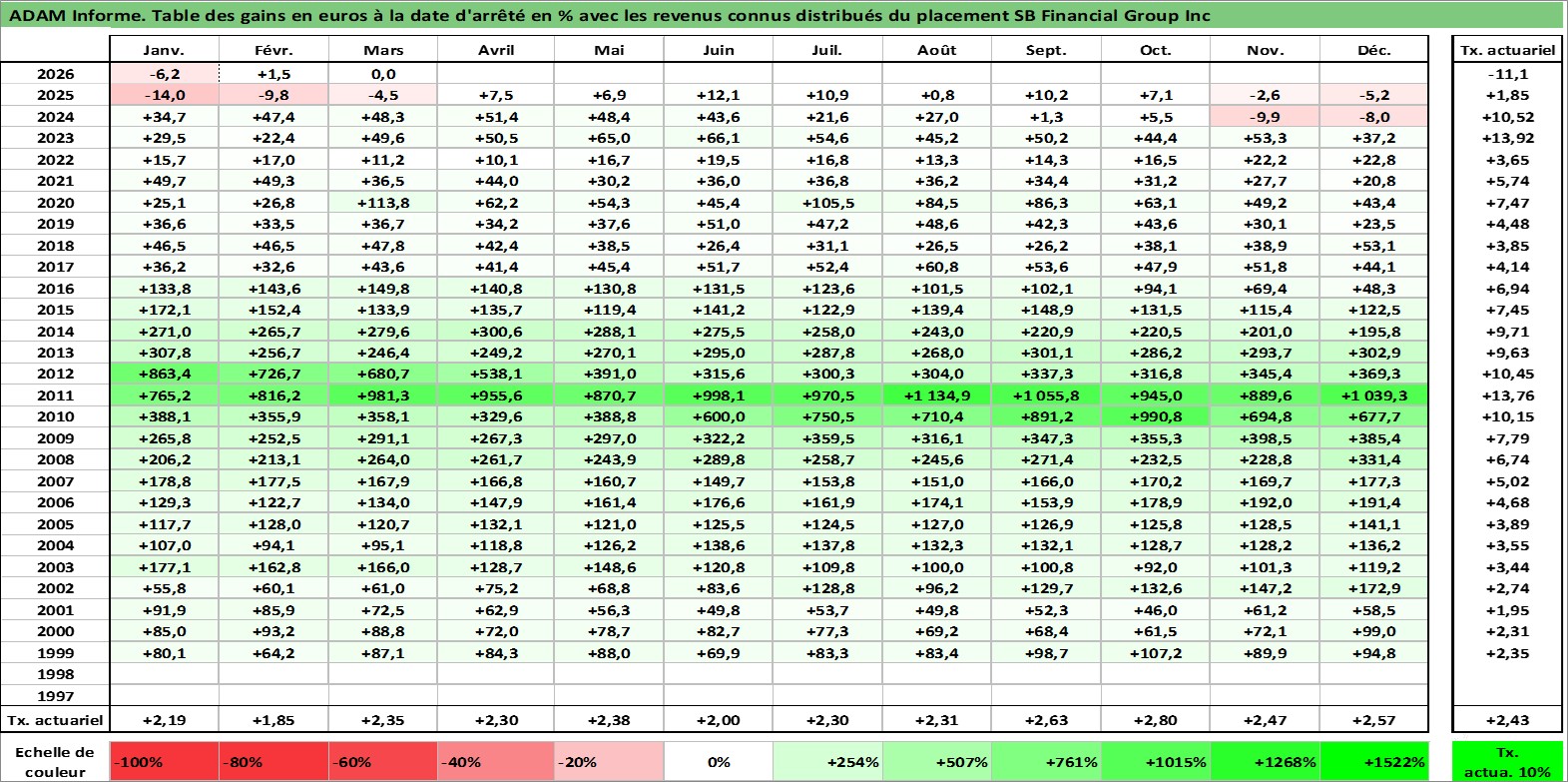1568x782 pixels.
Task: Select the +53,1 cell for Déc. 2018
Action: 1373,246
